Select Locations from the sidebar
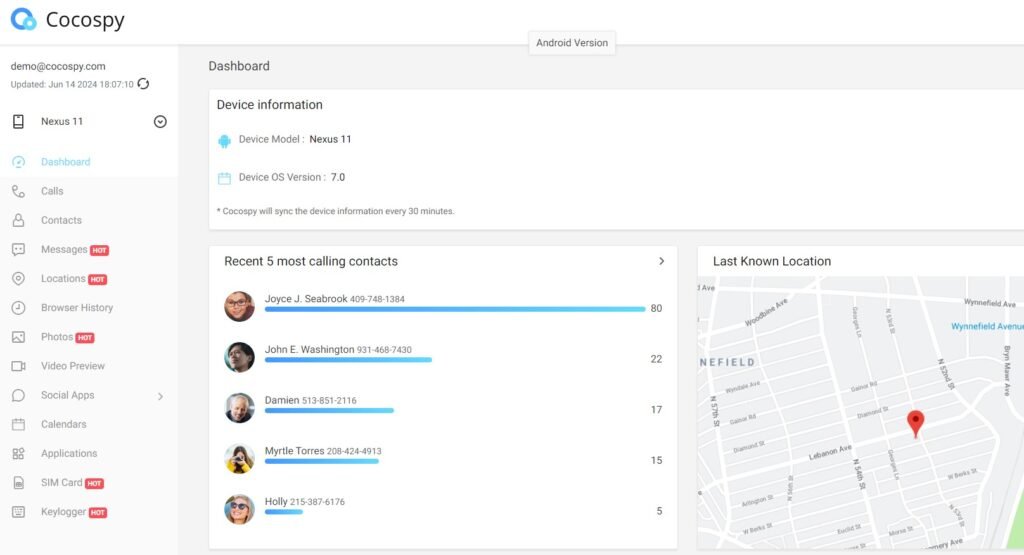The height and width of the screenshot is (555, 1024). click(x=63, y=279)
